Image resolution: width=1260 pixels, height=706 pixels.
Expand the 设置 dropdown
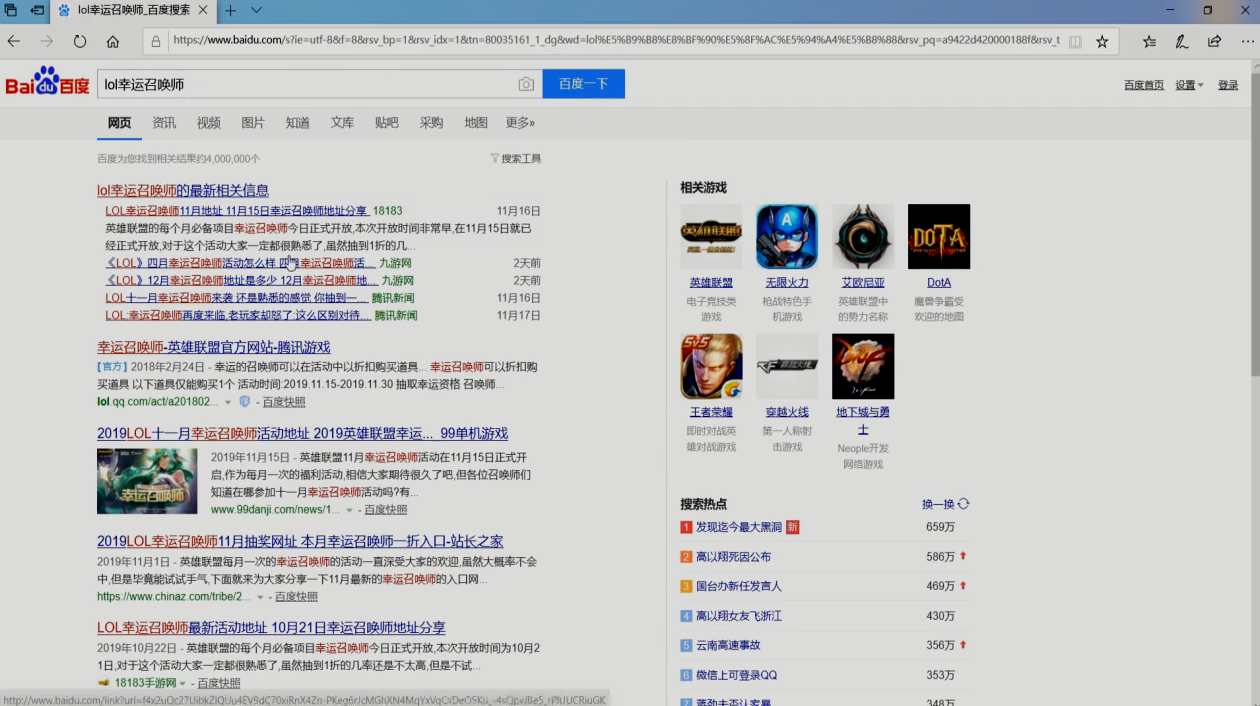(x=1189, y=85)
